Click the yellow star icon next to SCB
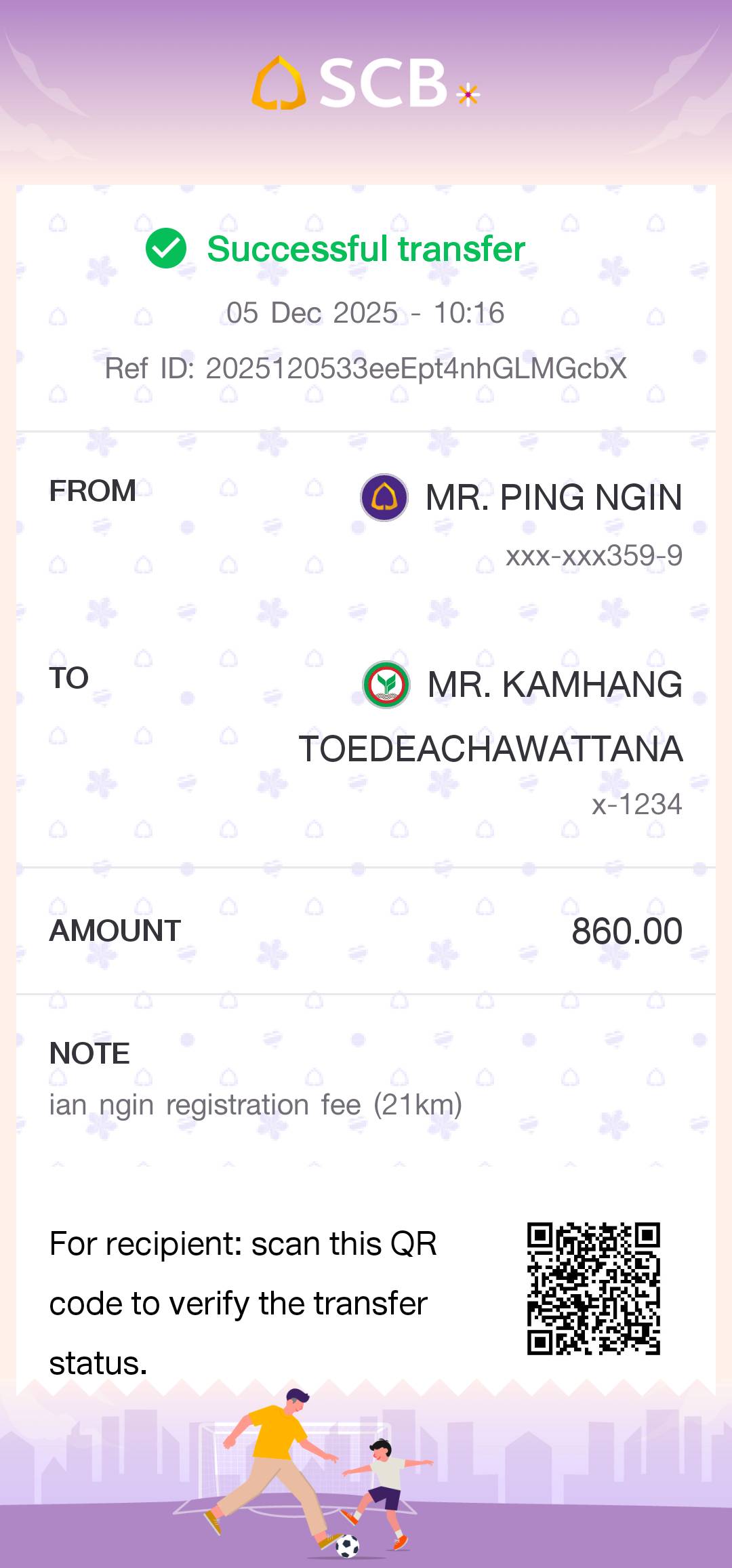The image size is (732, 1568). coord(468,94)
